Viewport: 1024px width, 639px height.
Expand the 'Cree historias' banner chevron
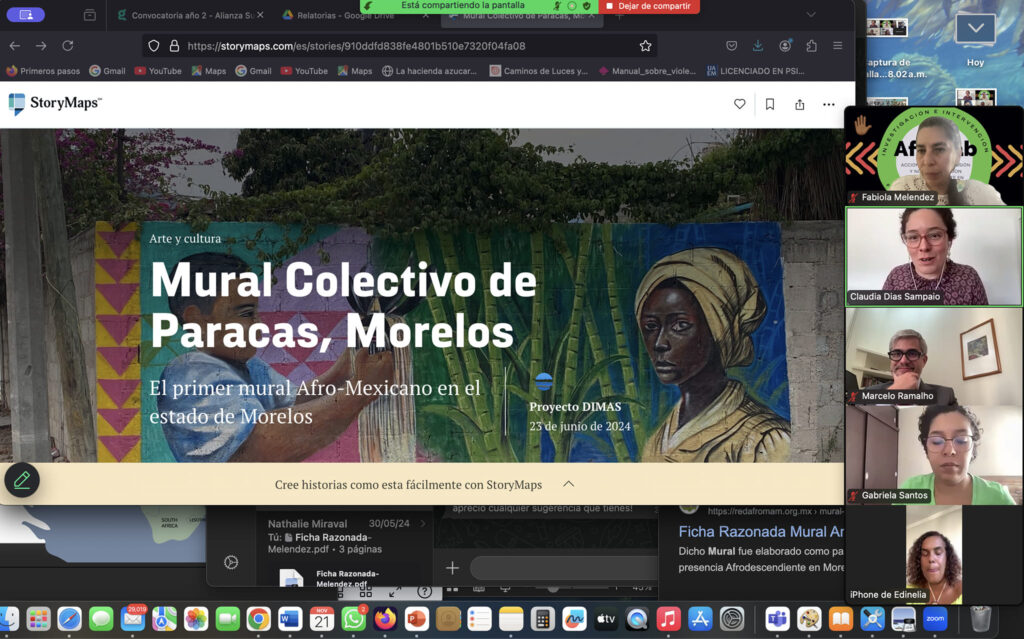568,484
